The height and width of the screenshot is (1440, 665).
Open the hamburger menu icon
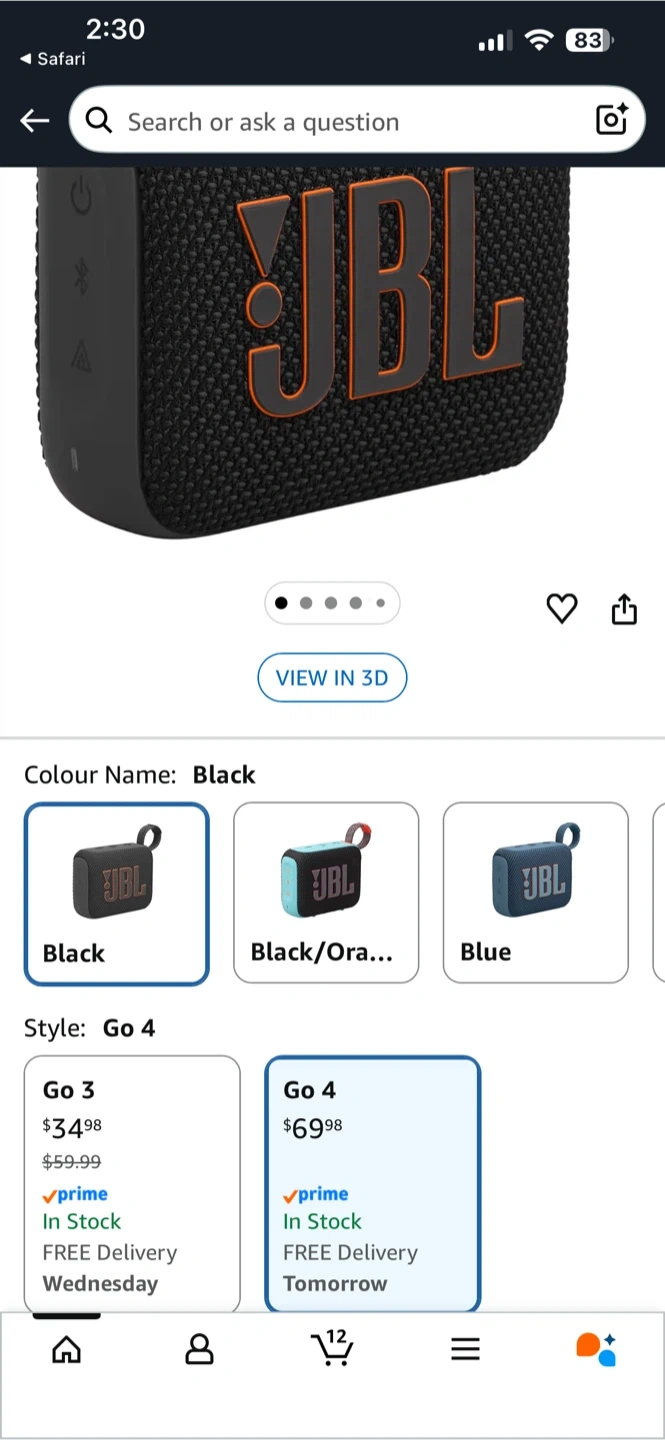[465, 1349]
